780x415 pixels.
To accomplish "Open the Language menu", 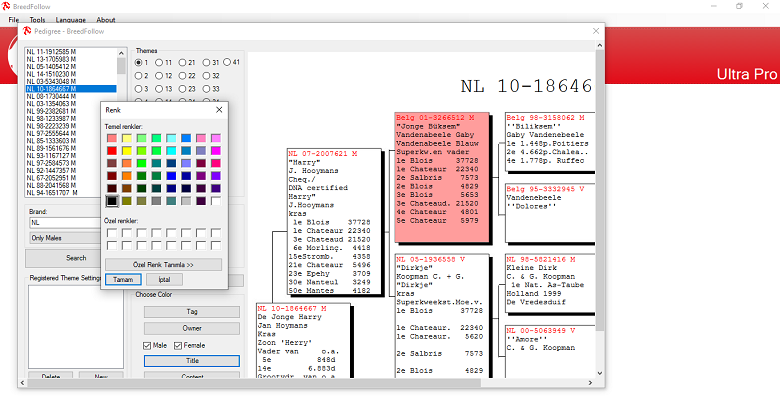I will click(x=72, y=19).
